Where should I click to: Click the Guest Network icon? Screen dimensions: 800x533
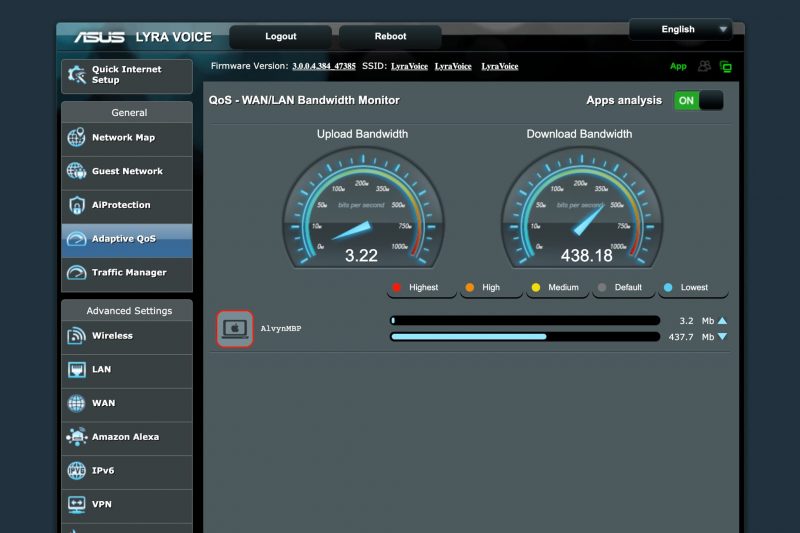[x=77, y=171]
